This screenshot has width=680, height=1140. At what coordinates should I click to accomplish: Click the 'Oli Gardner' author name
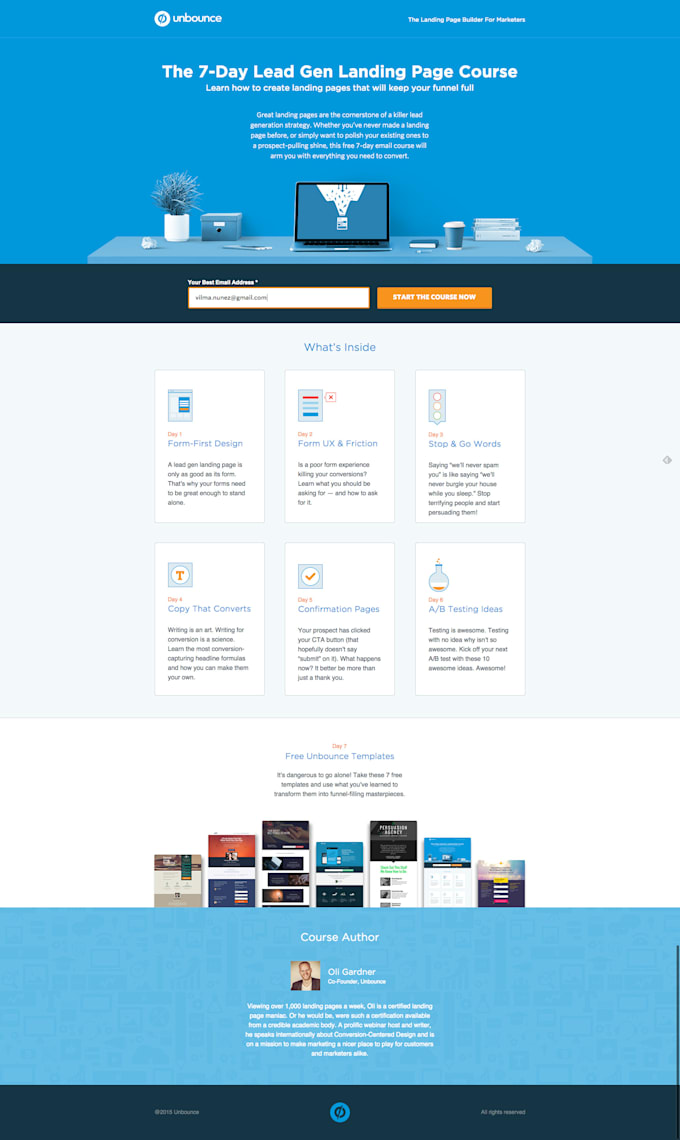click(x=351, y=971)
